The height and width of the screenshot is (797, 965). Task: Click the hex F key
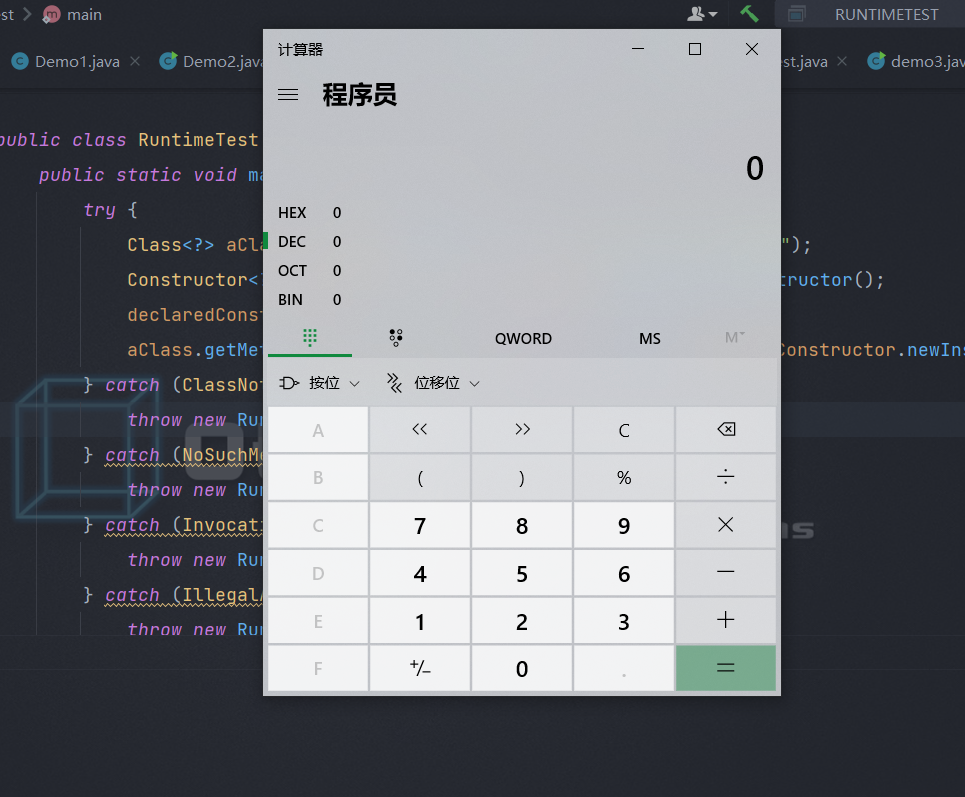pos(318,668)
